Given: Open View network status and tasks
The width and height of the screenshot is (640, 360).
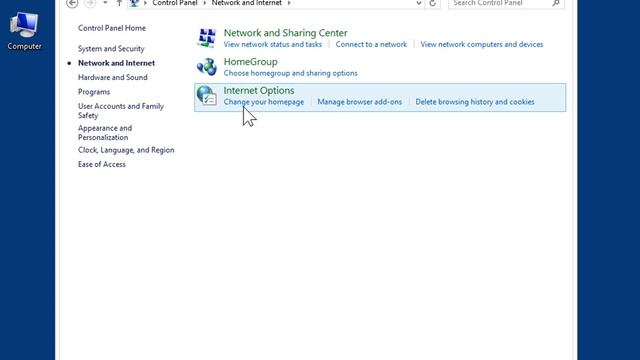Looking at the screenshot, I should 273,44.
